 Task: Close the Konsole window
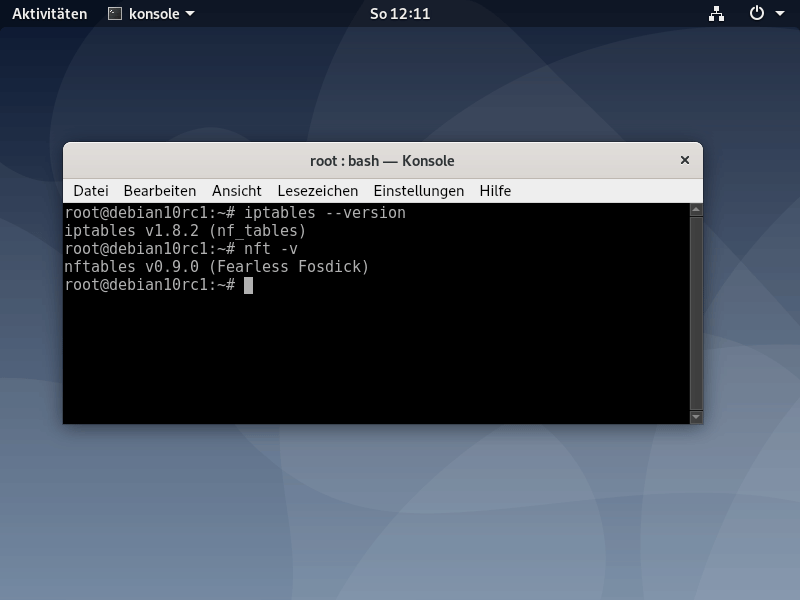coord(684,160)
